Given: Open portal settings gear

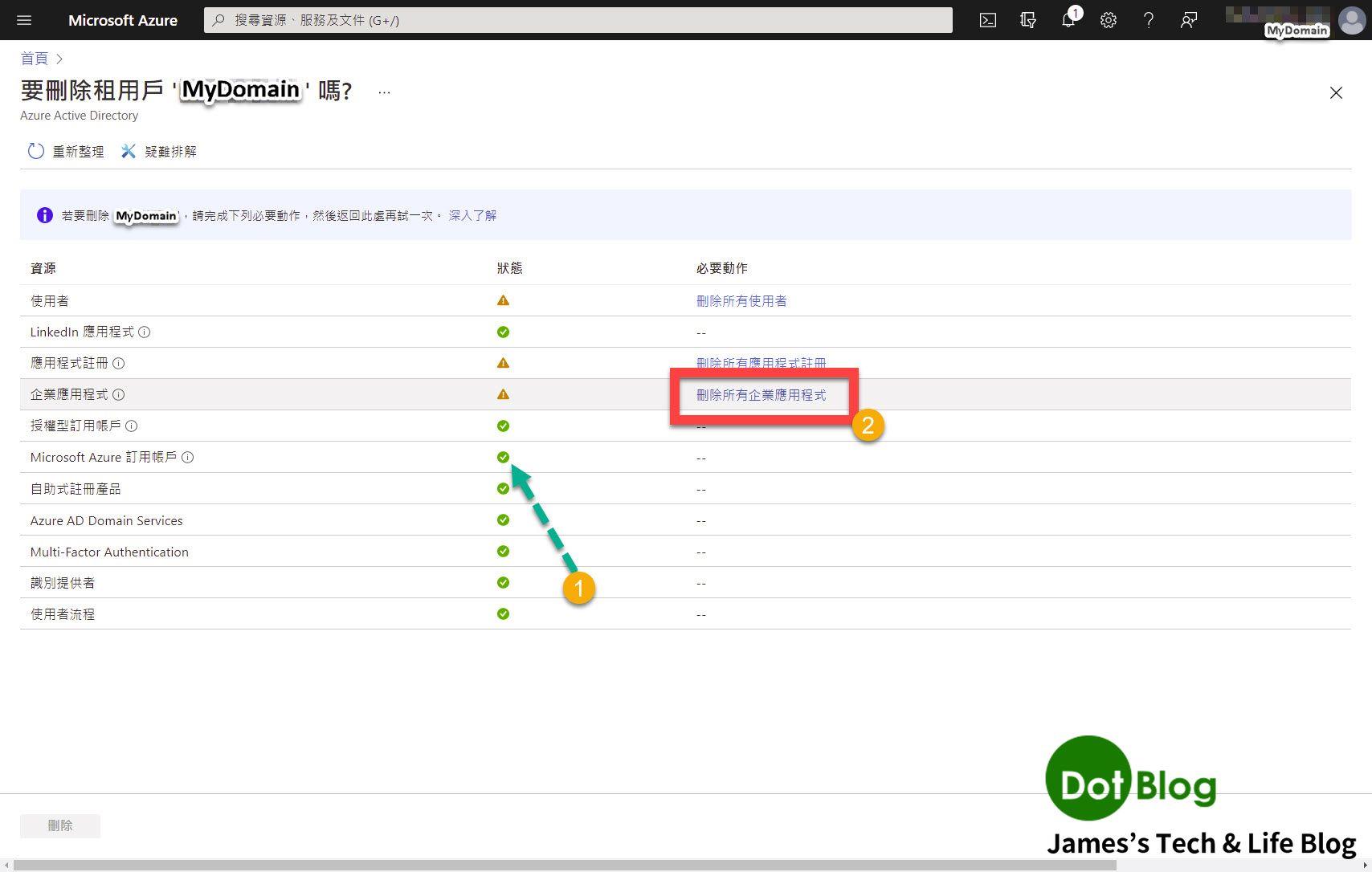Looking at the screenshot, I should pyautogui.click(x=1109, y=20).
